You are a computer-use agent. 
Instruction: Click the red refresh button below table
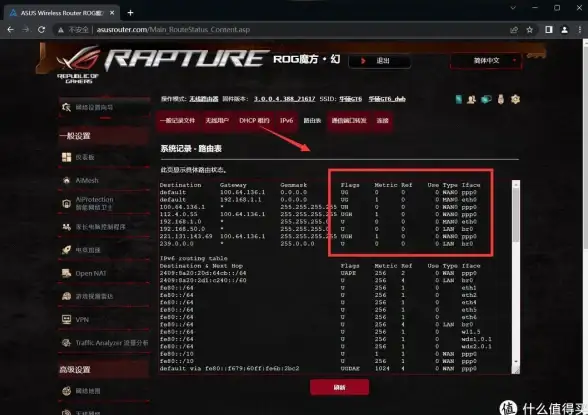pos(339,387)
